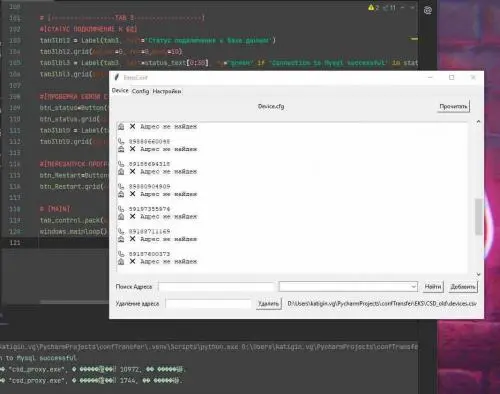Click the vertical scrollbar thumb in dialog
500x394 pixels.
[x=479, y=217]
